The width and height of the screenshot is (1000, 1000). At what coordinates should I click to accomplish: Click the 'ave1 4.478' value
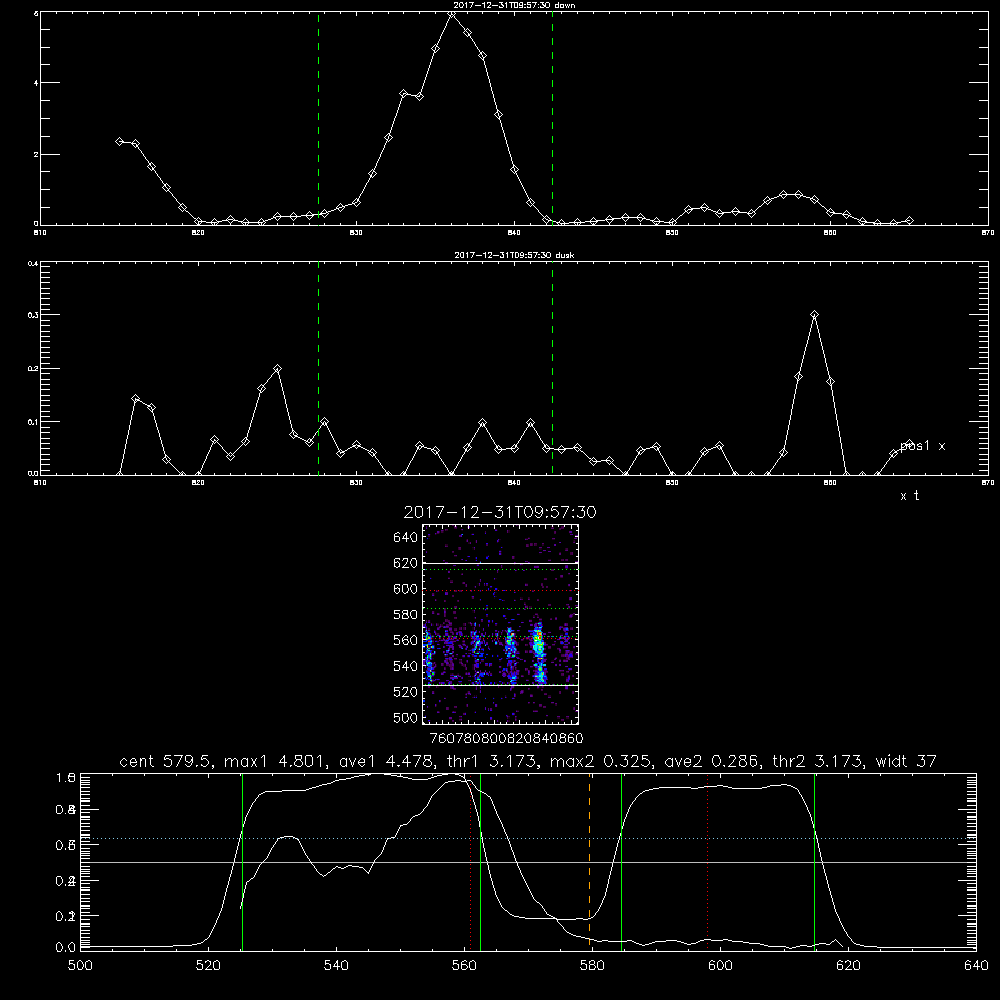[x=385, y=761]
